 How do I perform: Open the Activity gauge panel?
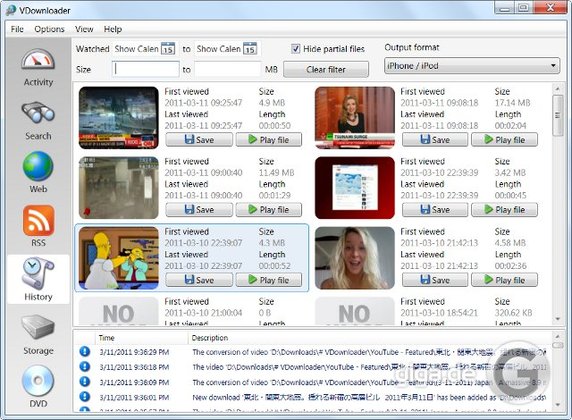38,68
